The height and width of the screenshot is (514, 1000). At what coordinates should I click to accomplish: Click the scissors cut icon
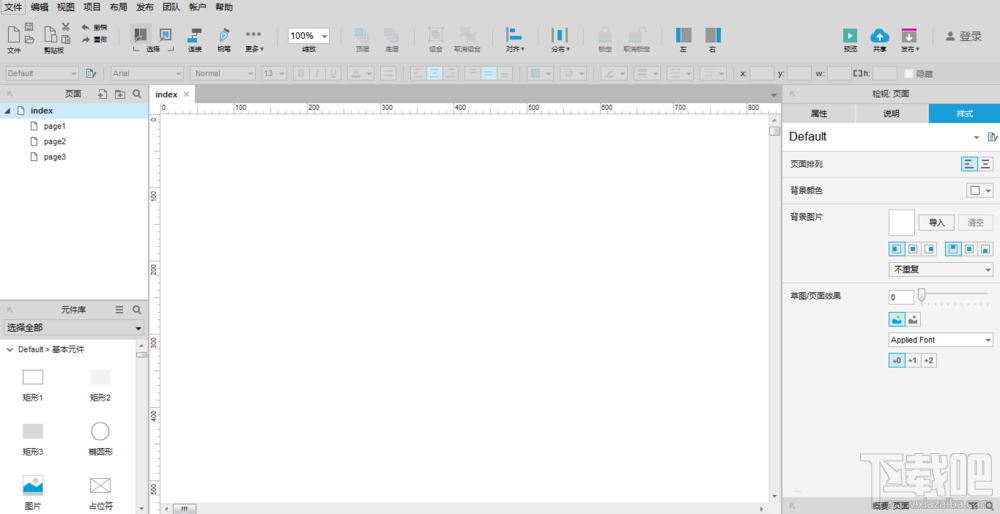pos(66,27)
